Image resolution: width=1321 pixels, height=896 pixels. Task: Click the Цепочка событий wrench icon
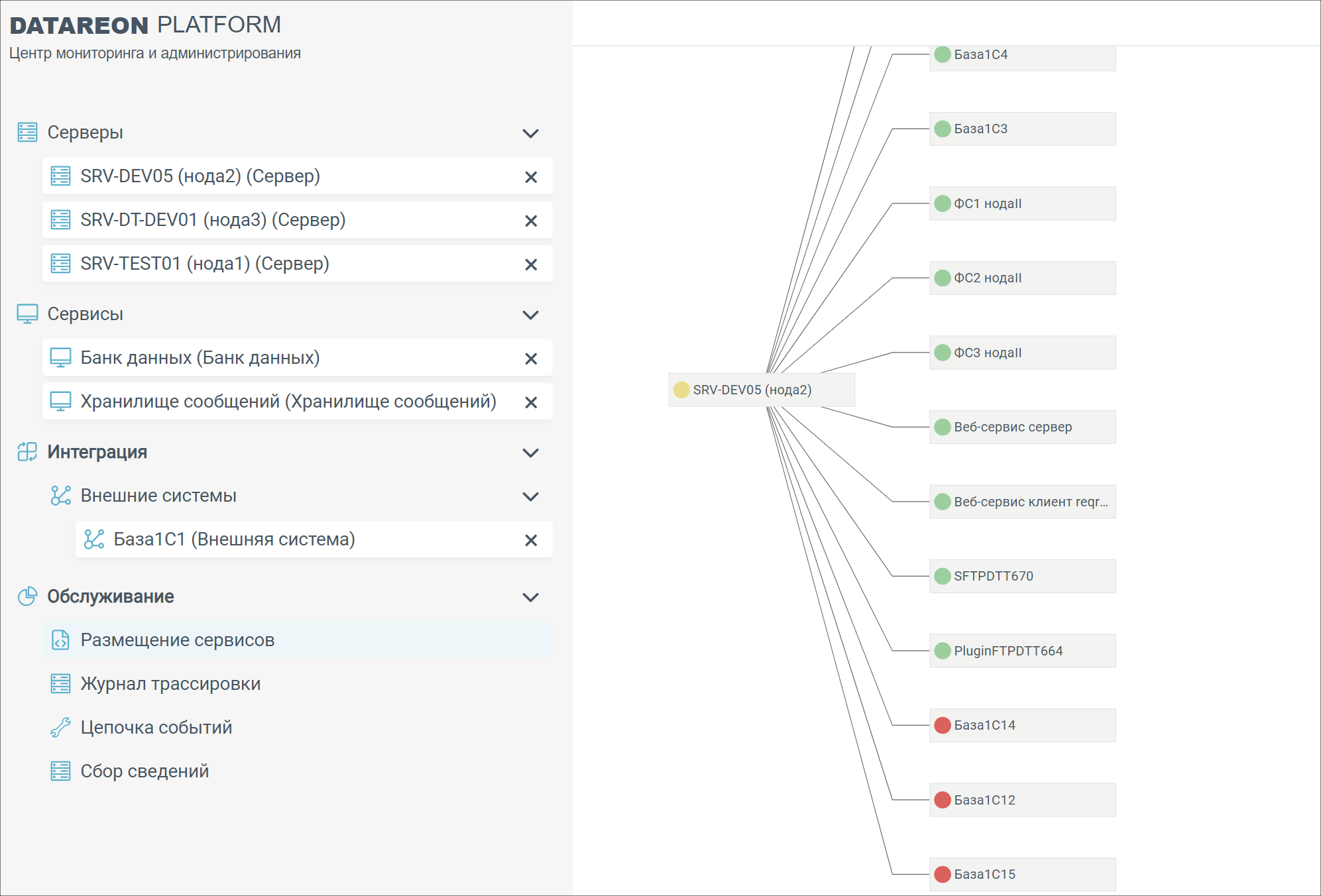pyautogui.click(x=60, y=727)
